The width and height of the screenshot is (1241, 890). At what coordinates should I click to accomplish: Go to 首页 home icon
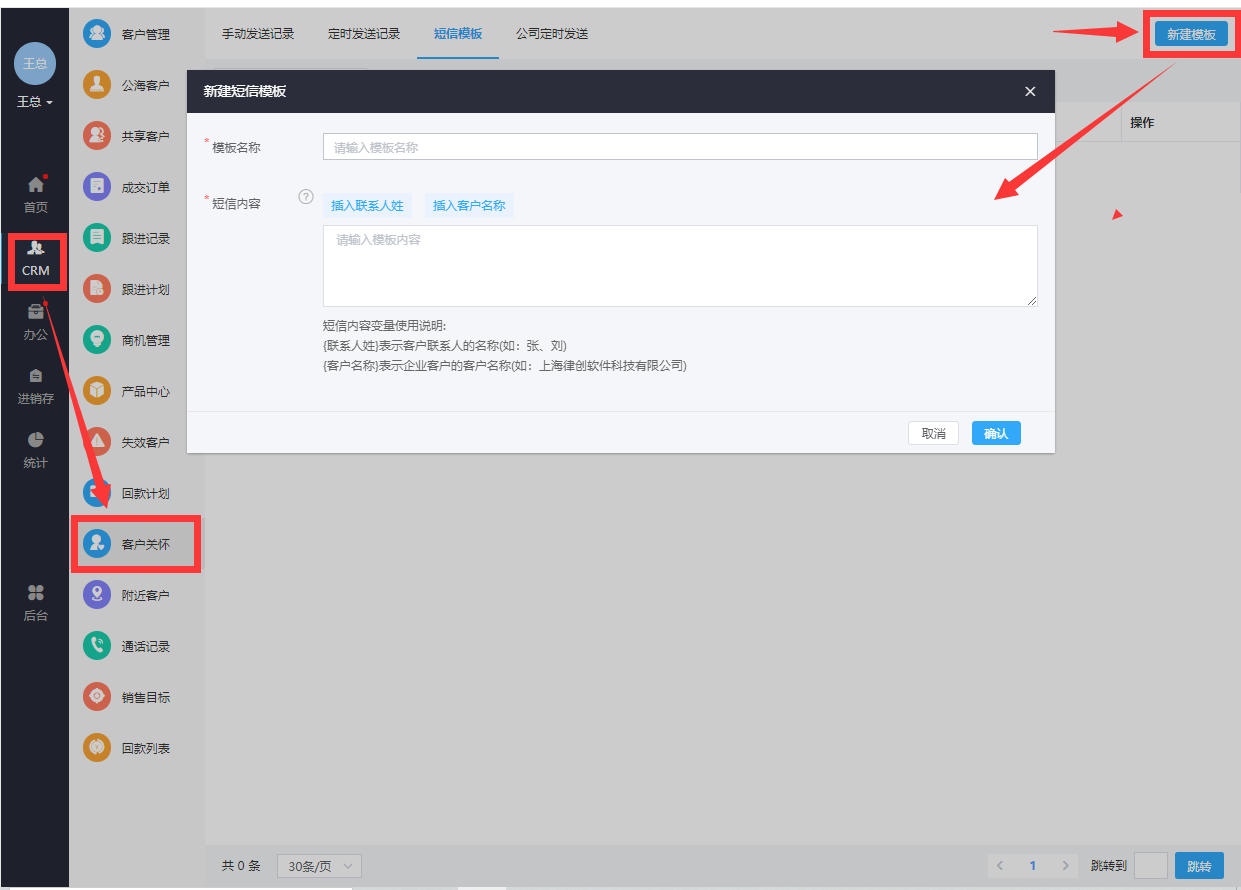coord(36,185)
